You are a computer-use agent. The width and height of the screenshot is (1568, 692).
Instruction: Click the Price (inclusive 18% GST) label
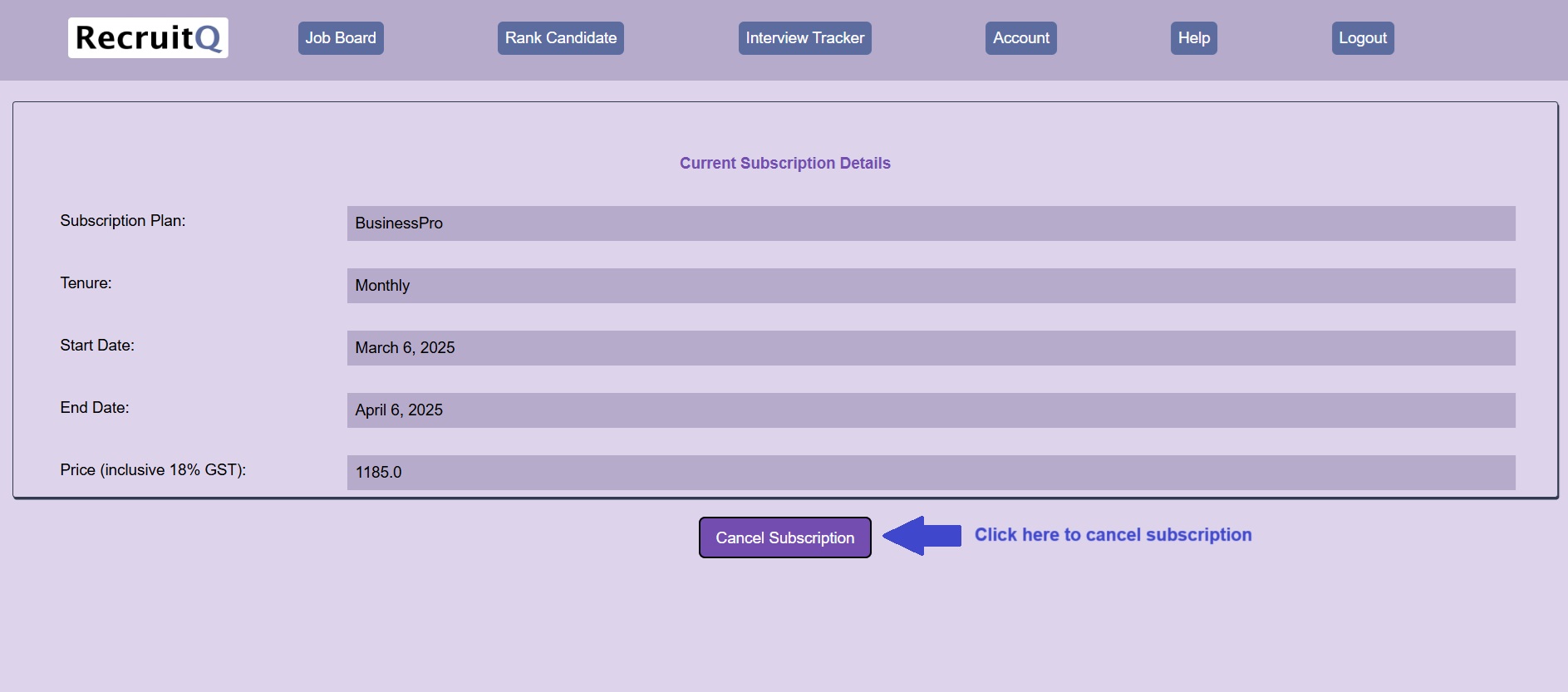tap(153, 470)
